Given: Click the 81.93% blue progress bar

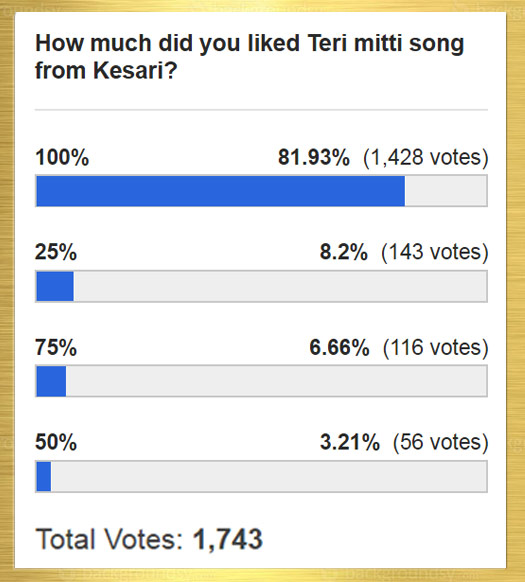Looking at the screenshot, I should [x=221, y=191].
